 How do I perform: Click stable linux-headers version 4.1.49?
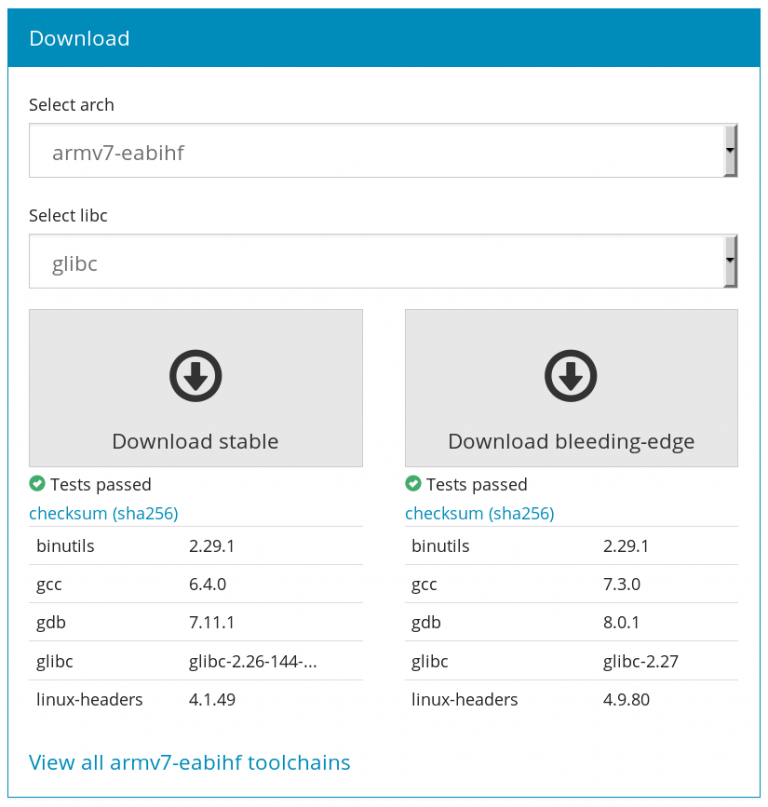212,699
